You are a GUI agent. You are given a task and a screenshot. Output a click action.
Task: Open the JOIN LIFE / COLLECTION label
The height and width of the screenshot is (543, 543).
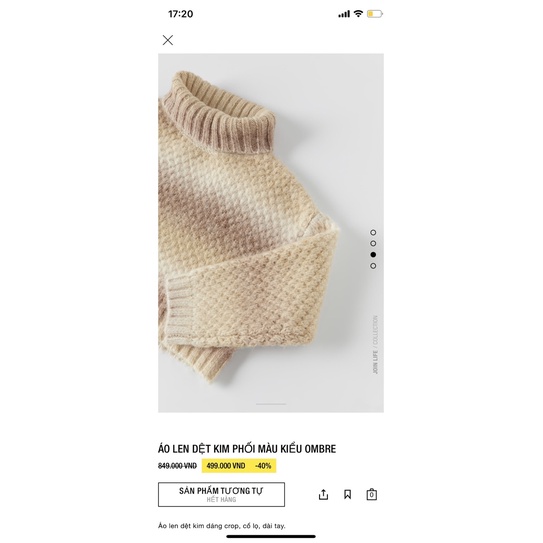click(375, 344)
